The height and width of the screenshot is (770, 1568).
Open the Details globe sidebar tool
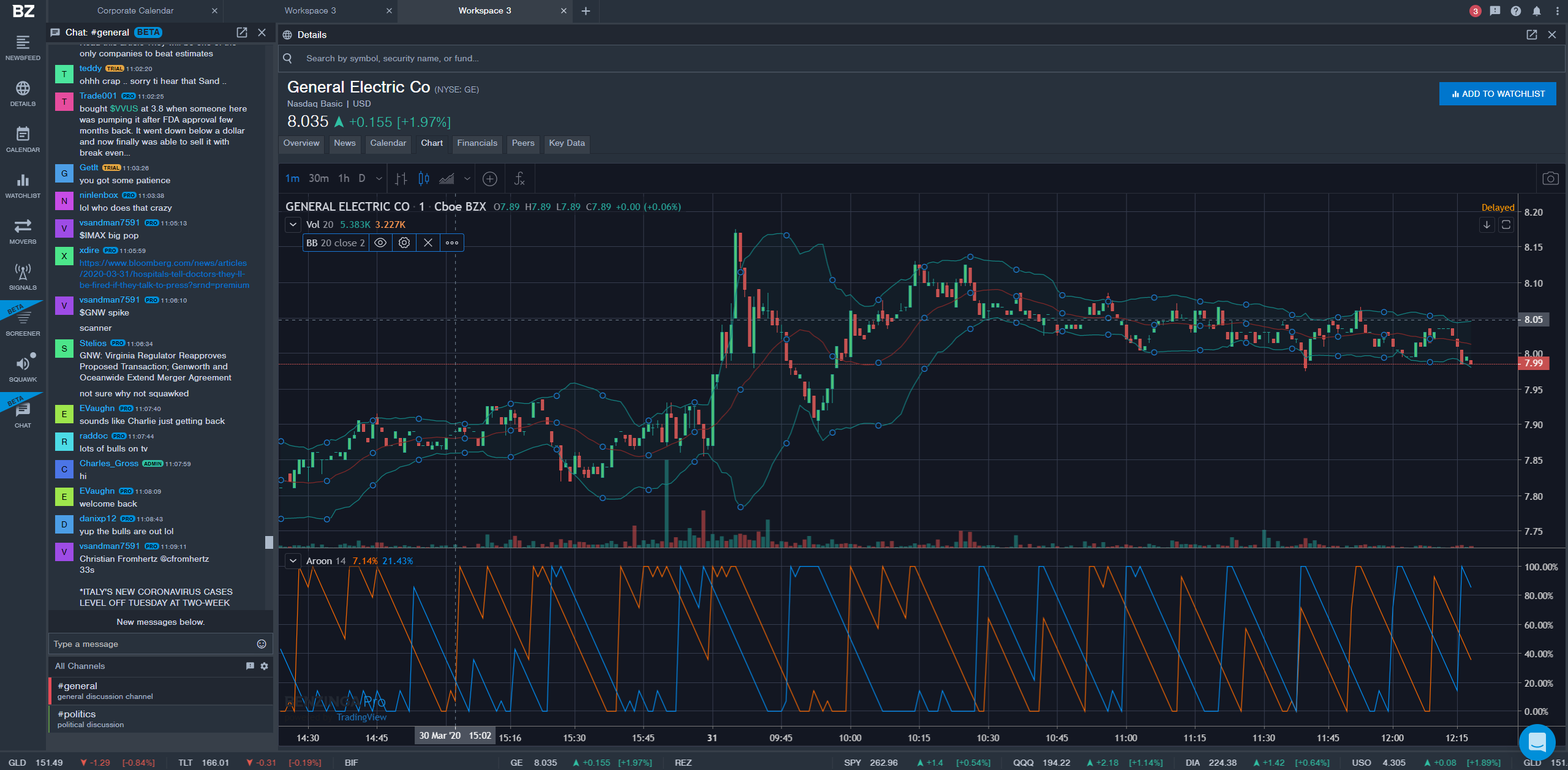(23, 94)
